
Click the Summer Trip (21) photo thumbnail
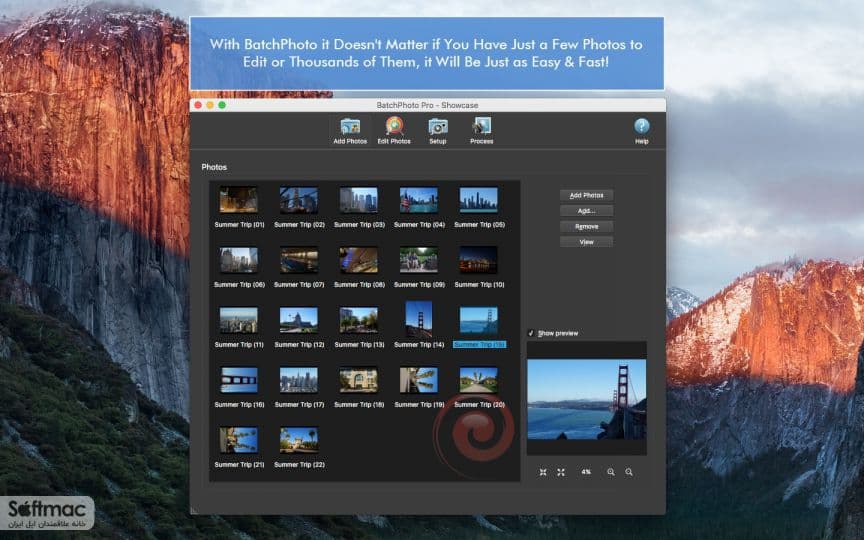239,440
